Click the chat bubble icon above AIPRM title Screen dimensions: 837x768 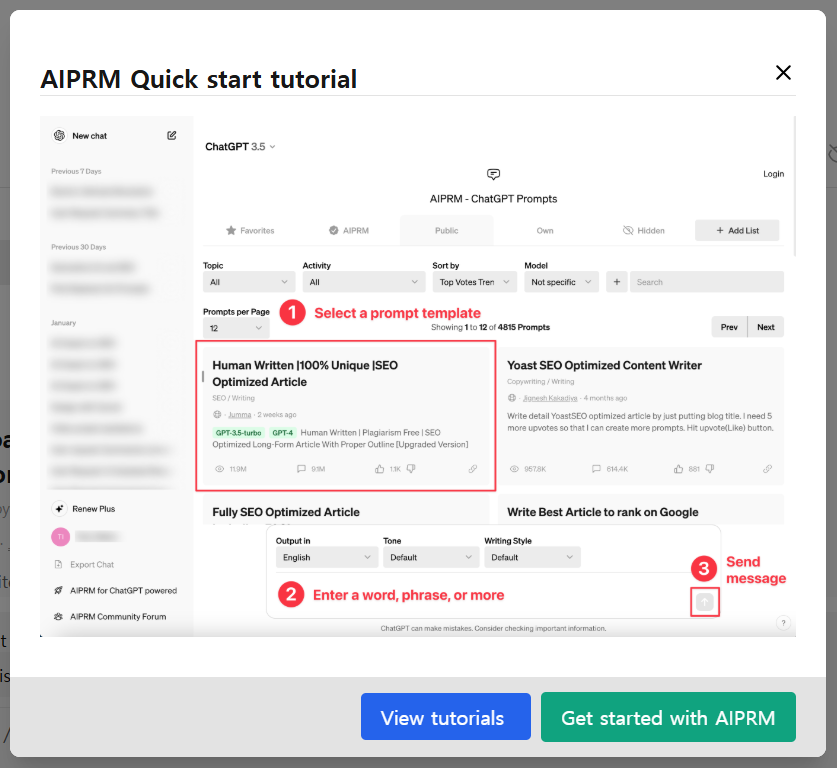[493, 175]
